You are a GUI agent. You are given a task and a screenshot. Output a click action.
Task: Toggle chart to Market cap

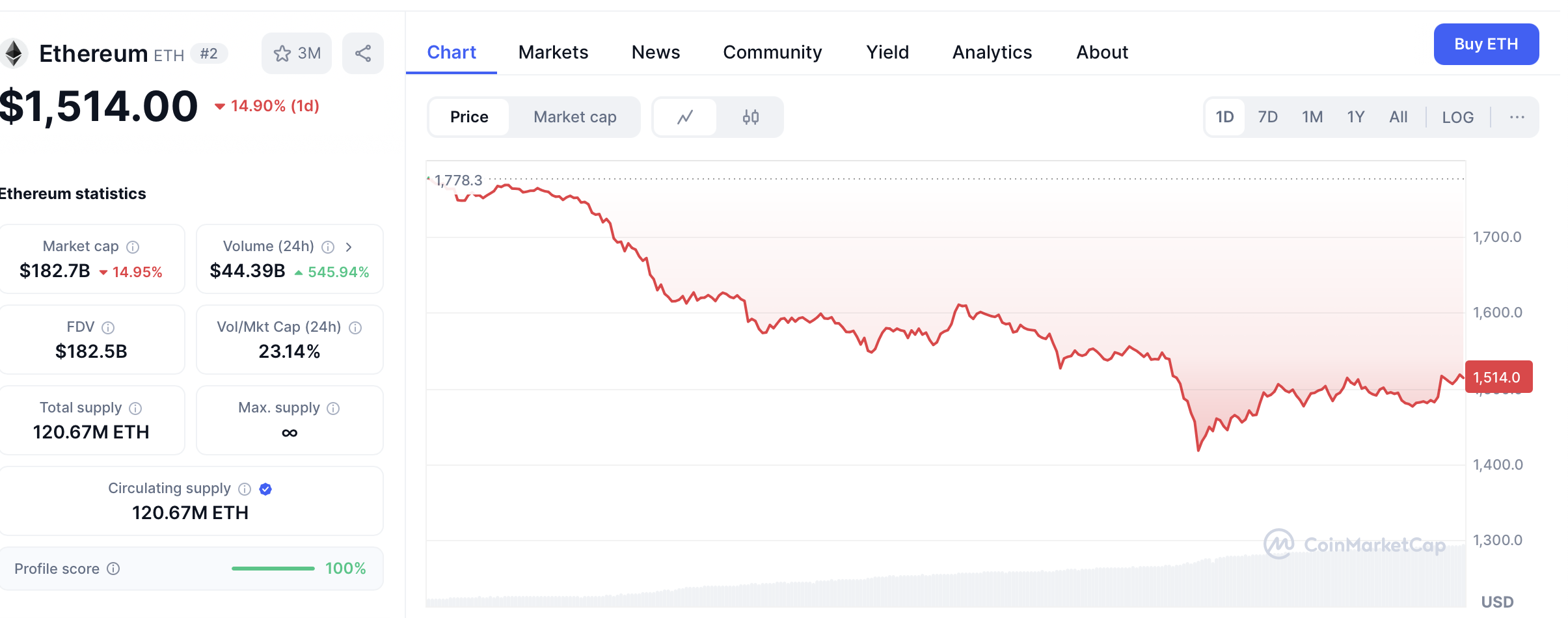point(574,117)
